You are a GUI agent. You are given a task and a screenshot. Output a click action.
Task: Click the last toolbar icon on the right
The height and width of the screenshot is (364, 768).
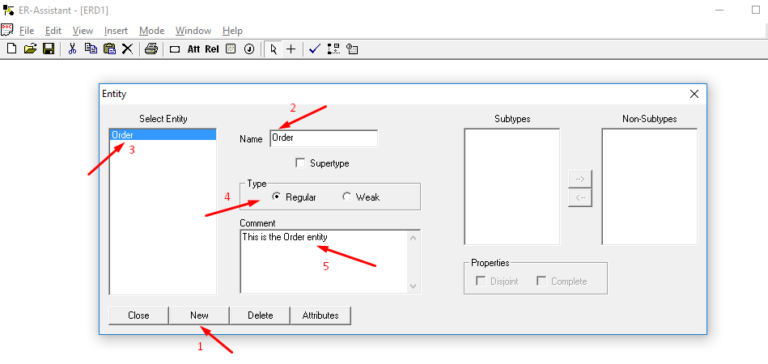[352, 49]
